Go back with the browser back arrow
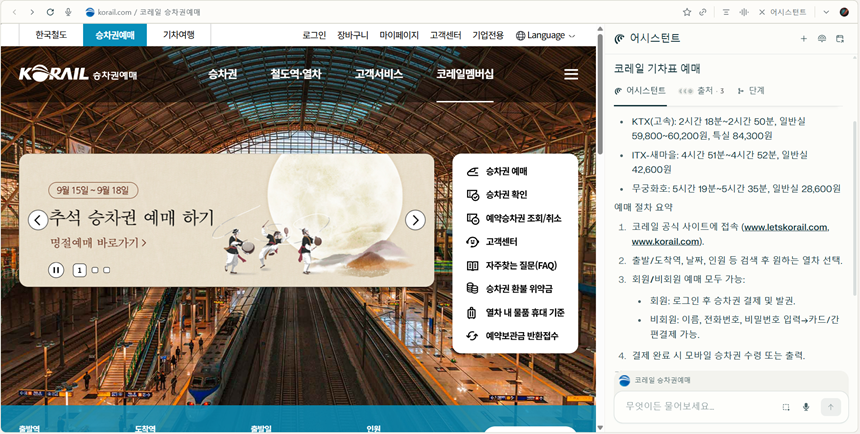The width and height of the screenshot is (860, 434). pos(14,12)
